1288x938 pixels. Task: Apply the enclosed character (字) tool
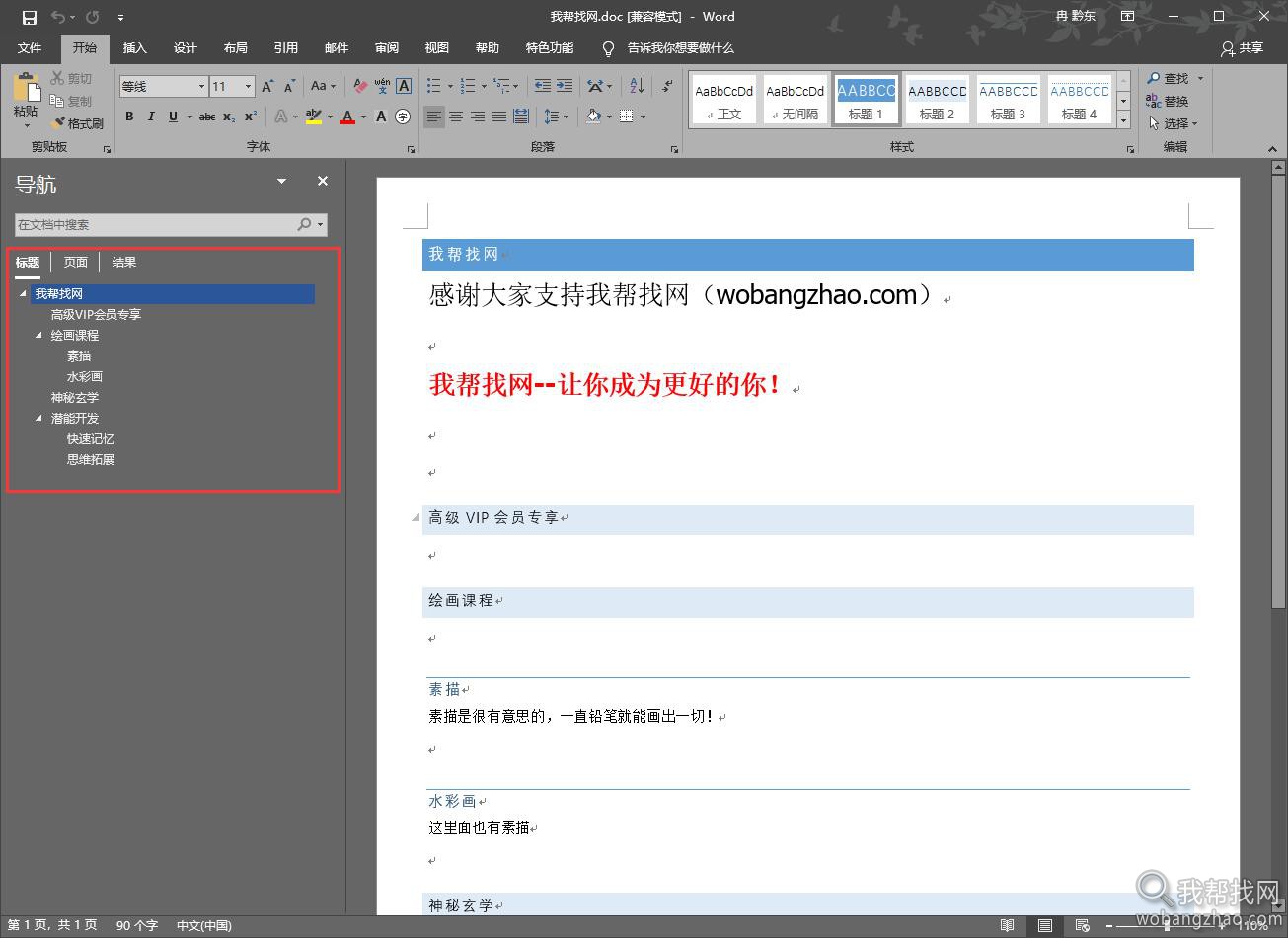pyautogui.click(x=403, y=117)
